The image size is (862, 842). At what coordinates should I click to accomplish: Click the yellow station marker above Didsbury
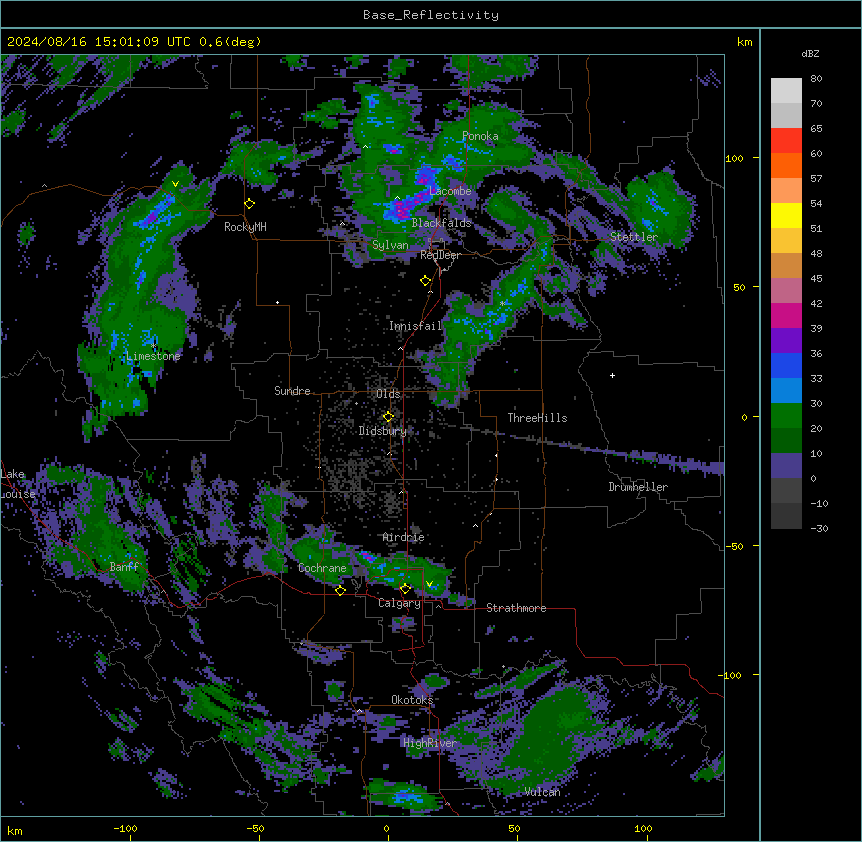point(388,416)
